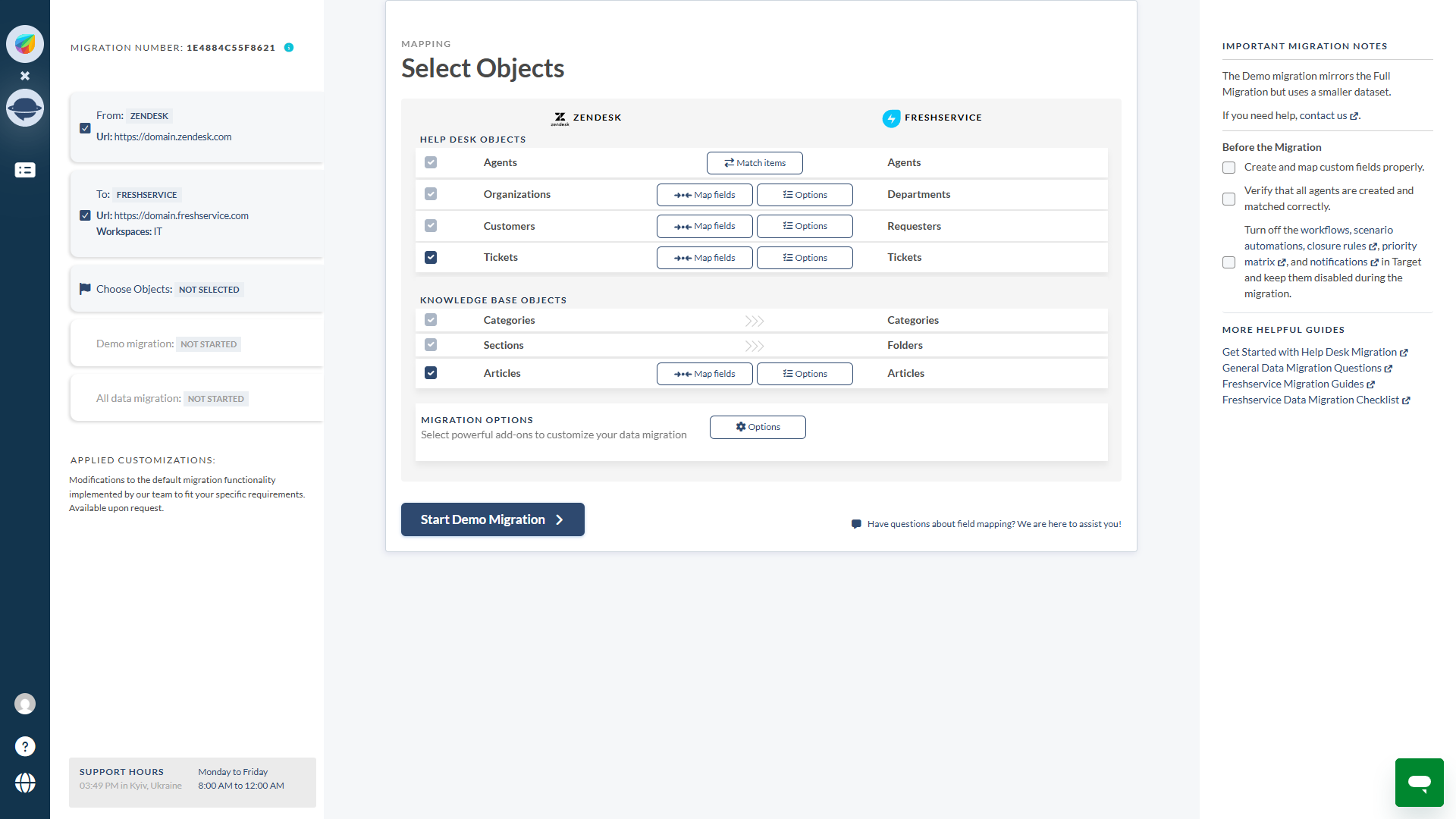
Task: Open the green chat widget
Action: [1419, 782]
